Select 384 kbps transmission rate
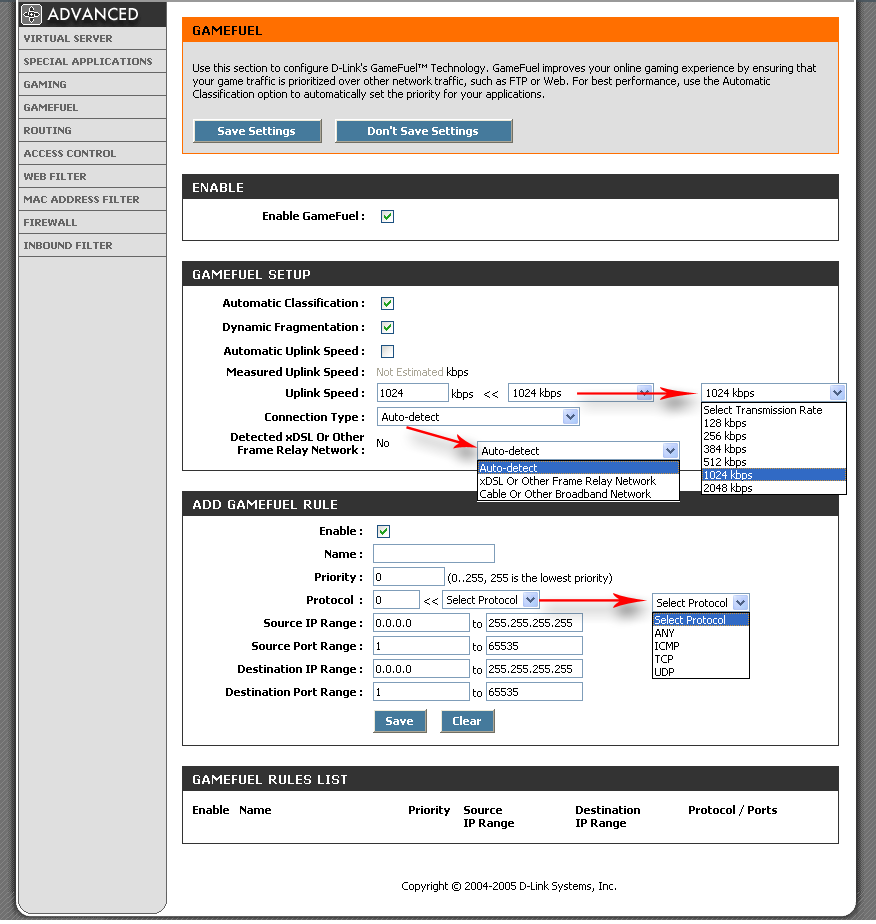 773,449
